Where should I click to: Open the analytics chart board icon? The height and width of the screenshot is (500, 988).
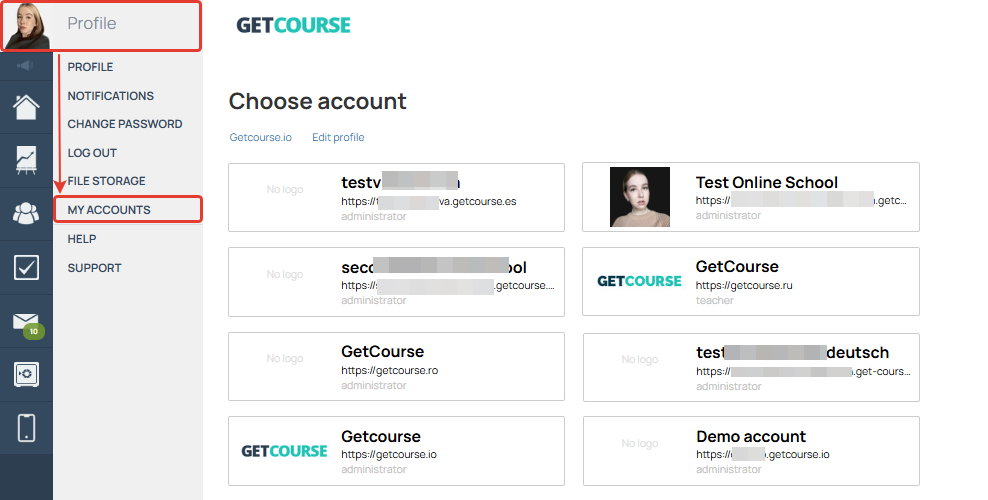(26, 161)
